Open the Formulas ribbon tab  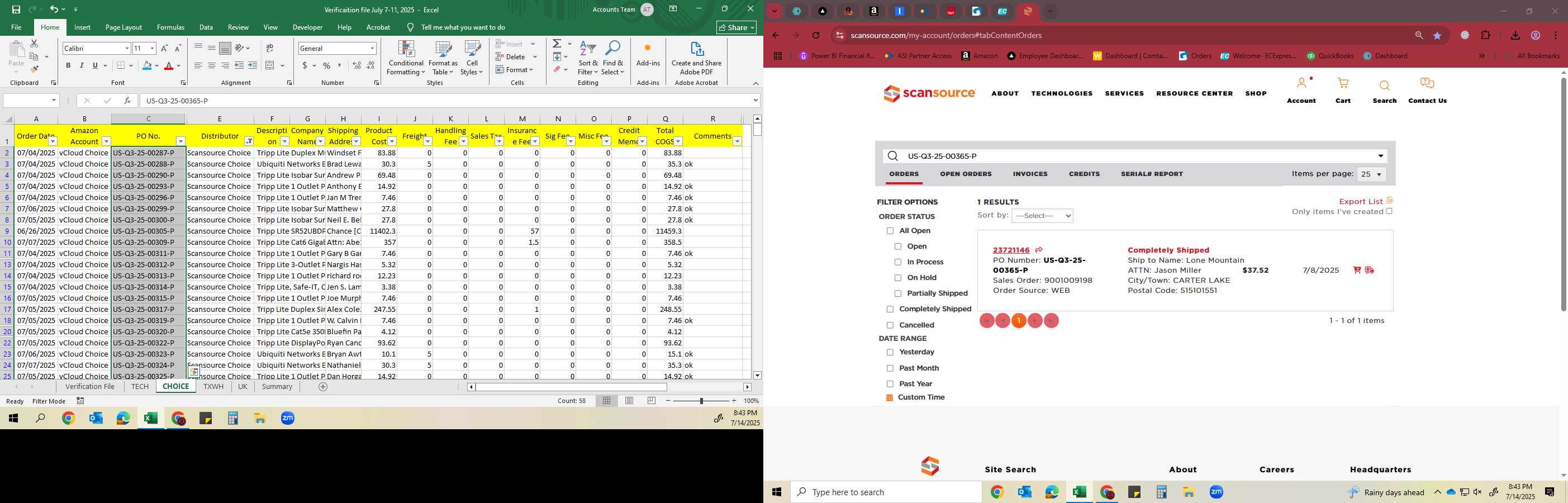(x=170, y=27)
